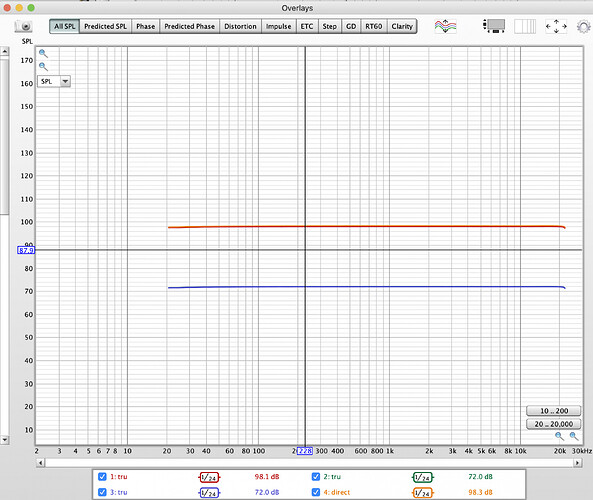593x500 pixels.
Task: Open smoothing 1/24 icon for trace 3: tru
Action: [x=209, y=493]
